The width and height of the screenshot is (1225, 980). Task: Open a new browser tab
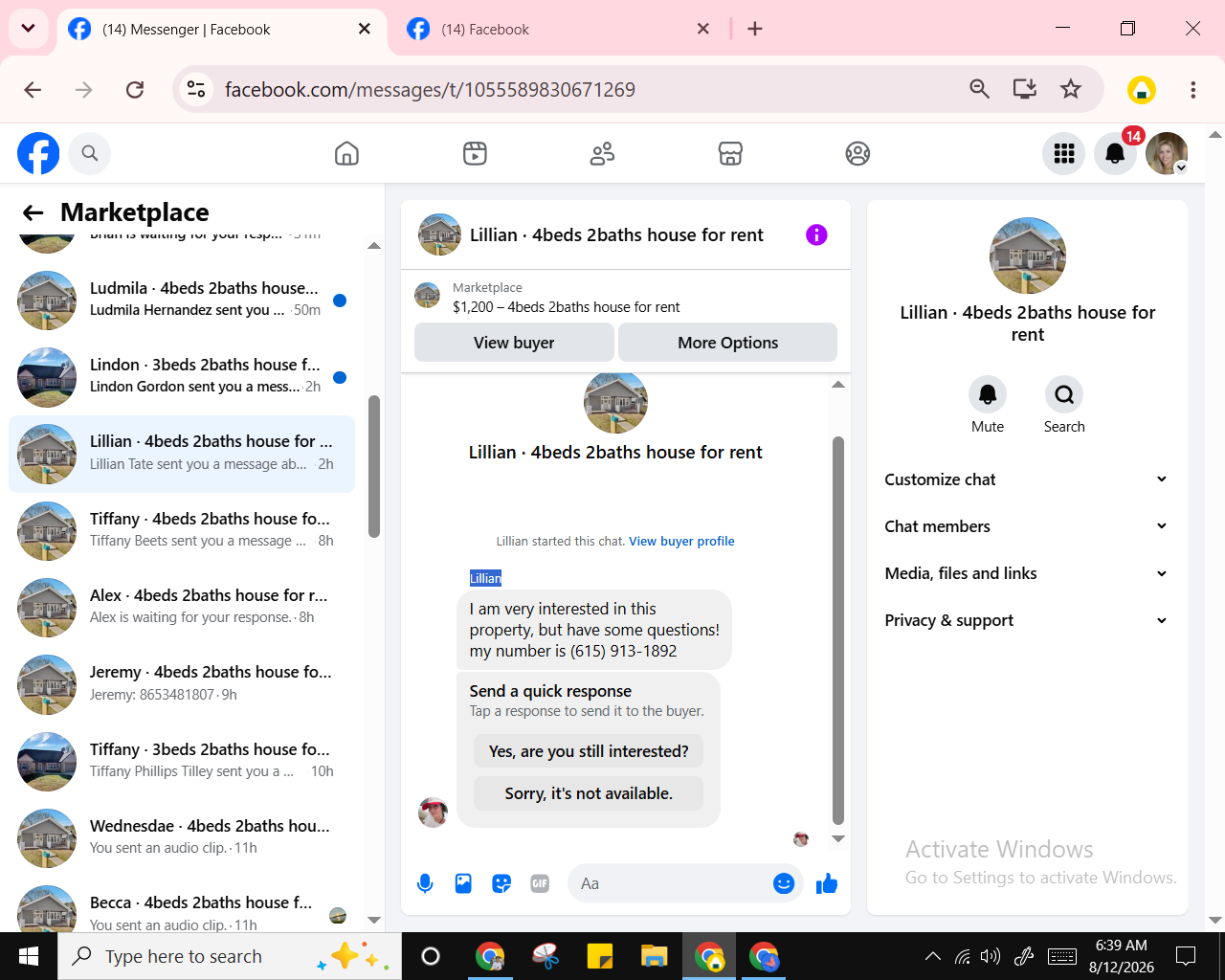(x=755, y=29)
